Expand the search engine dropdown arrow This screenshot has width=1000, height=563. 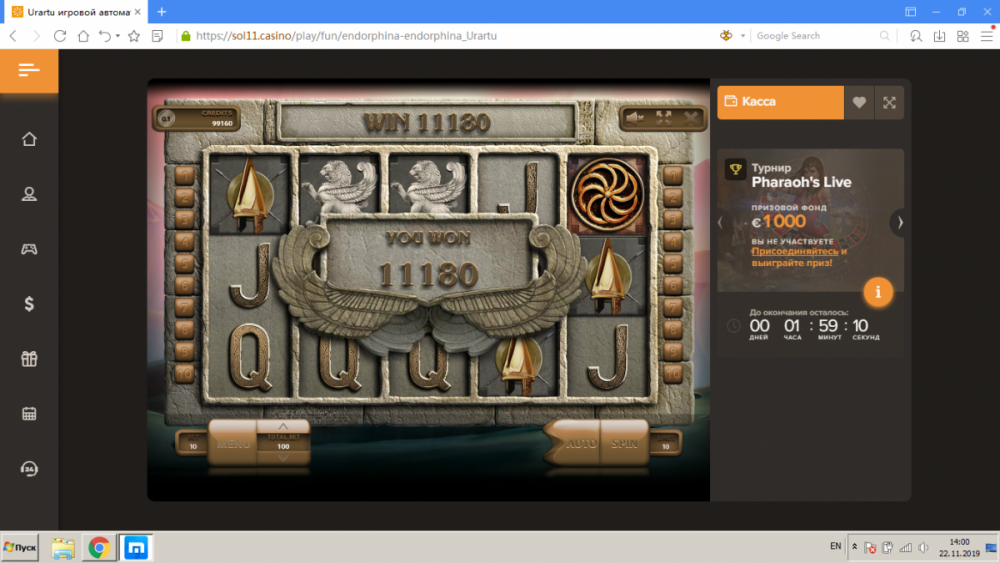tap(743, 36)
